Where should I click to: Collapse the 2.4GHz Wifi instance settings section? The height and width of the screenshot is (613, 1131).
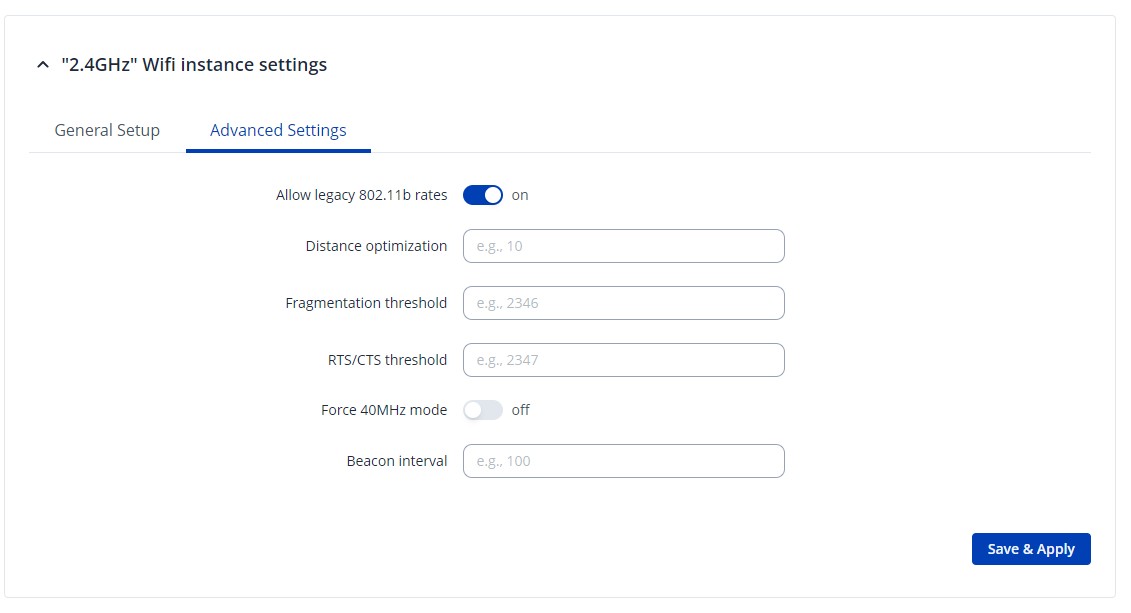(42, 65)
